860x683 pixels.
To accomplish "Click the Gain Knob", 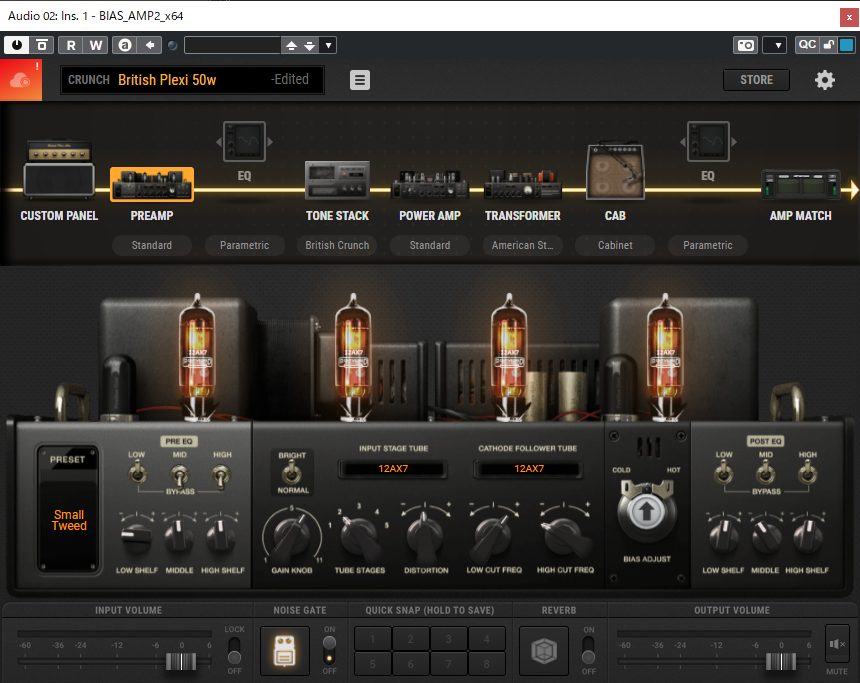I will [292, 535].
